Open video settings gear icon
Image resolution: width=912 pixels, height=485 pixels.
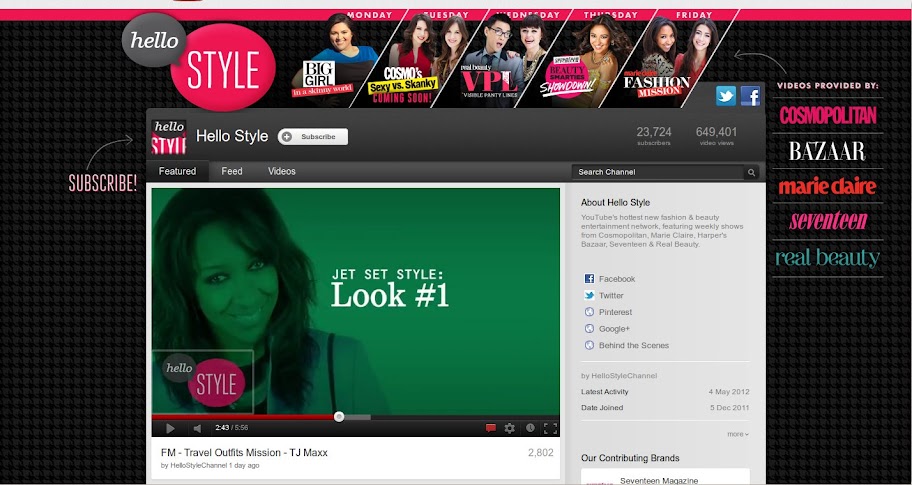coord(510,429)
